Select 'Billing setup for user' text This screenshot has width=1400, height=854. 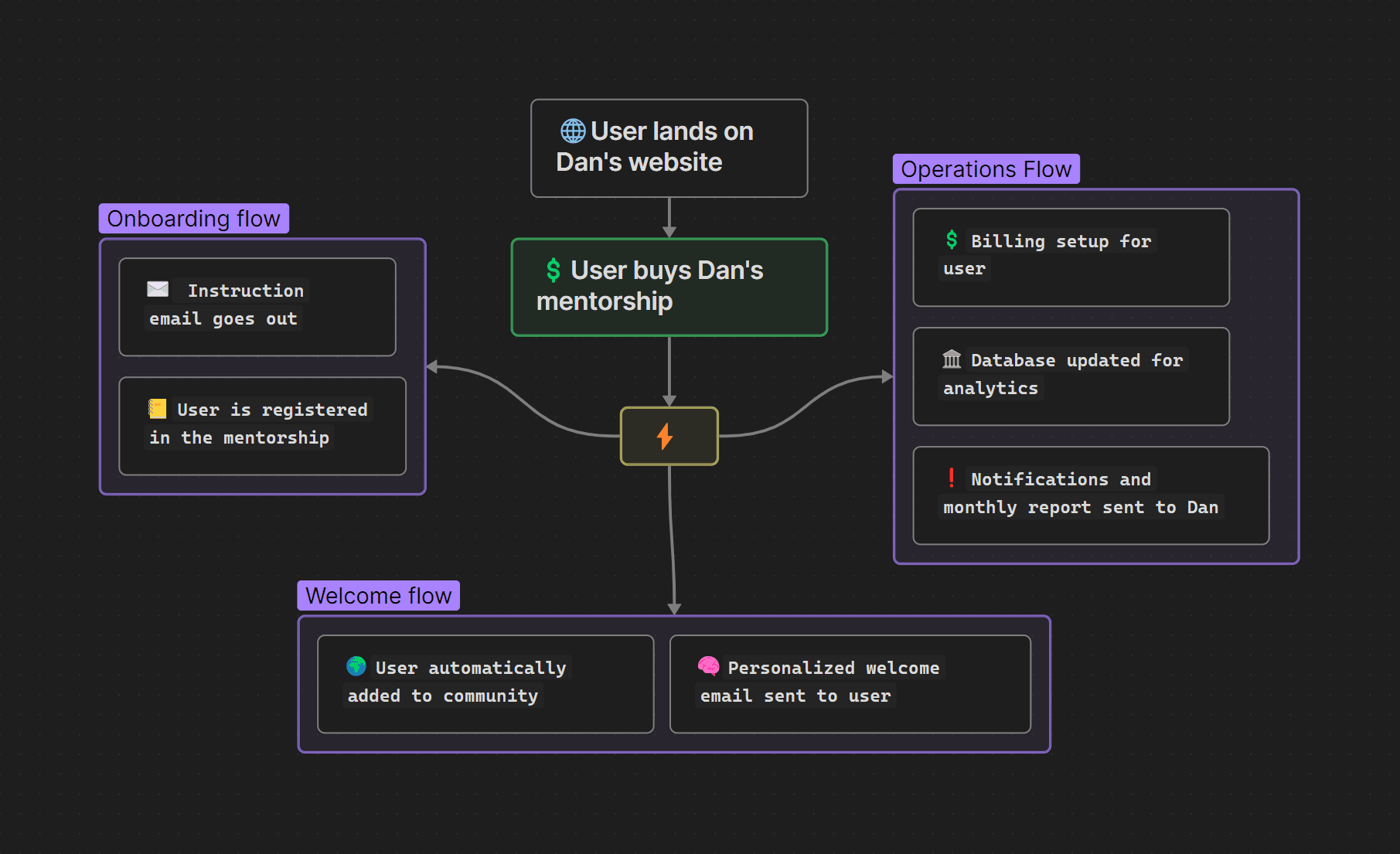(1047, 255)
